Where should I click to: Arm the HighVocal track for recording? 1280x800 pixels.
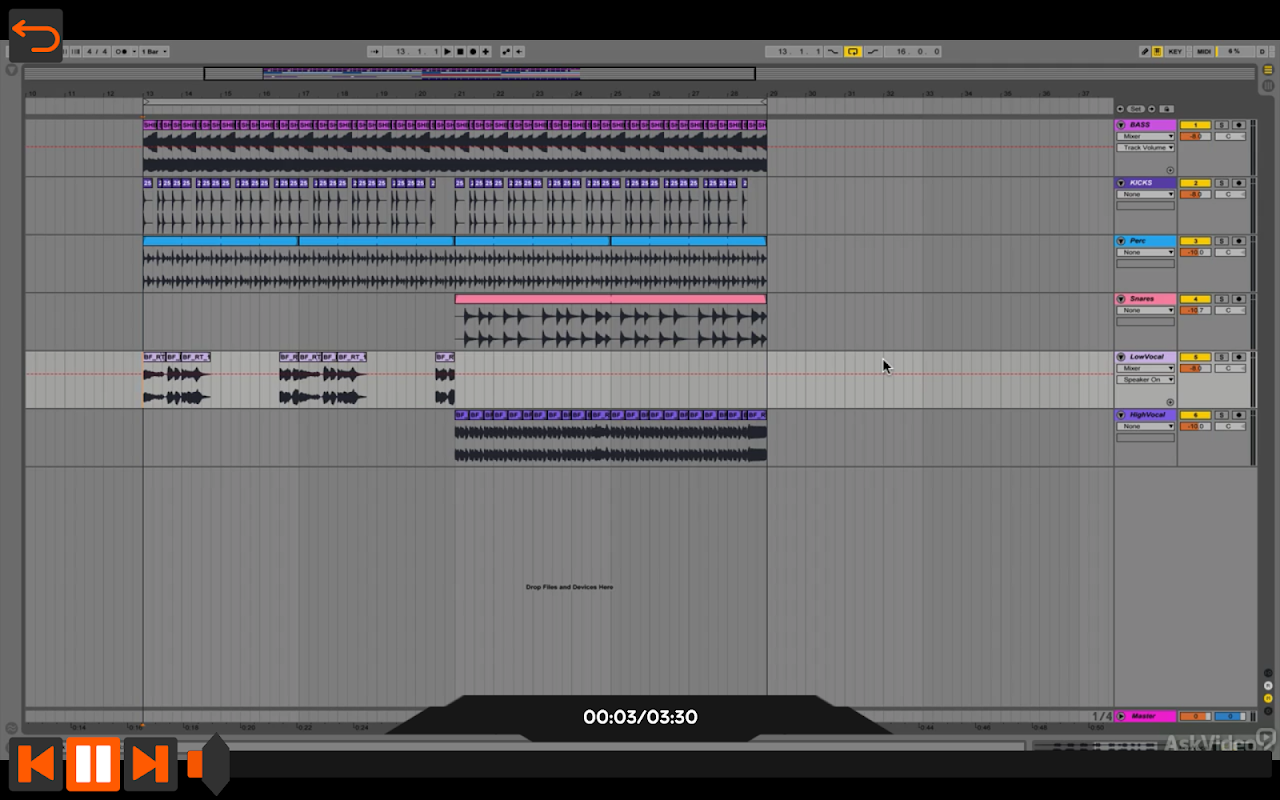[x=1239, y=415]
